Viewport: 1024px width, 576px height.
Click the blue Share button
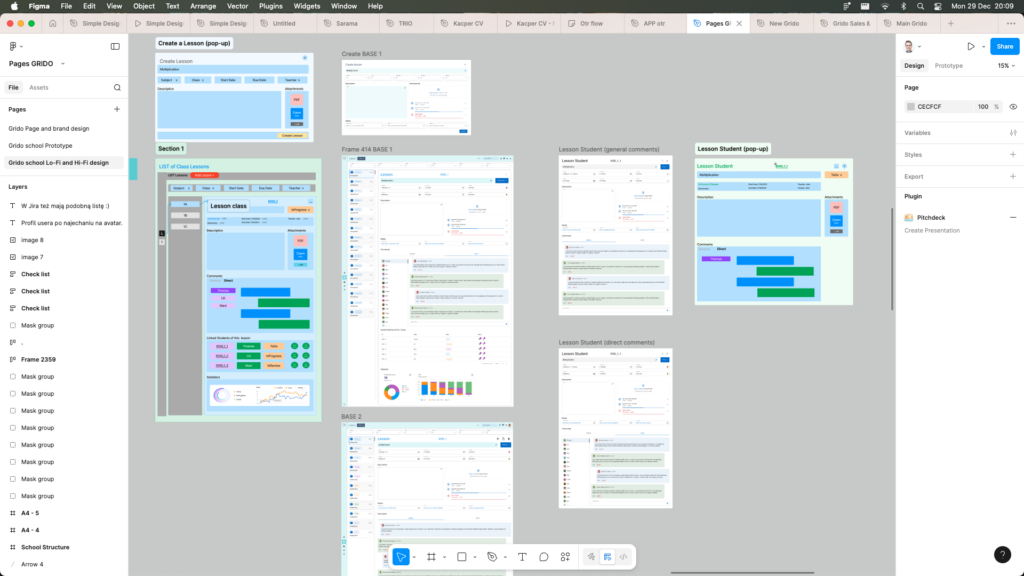coord(1003,46)
